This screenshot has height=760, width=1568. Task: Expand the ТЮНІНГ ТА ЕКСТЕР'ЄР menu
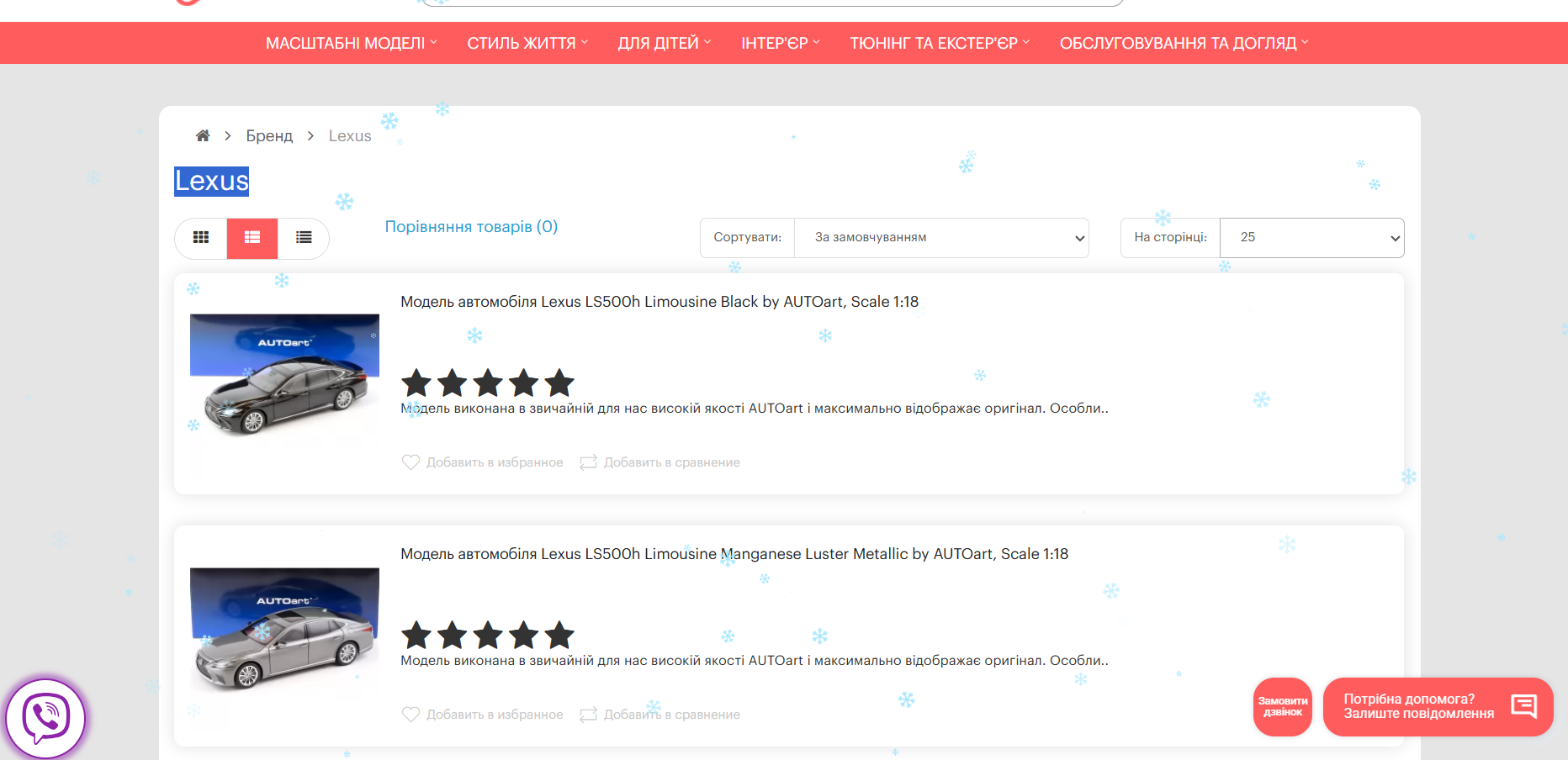(x=940, y=43)
